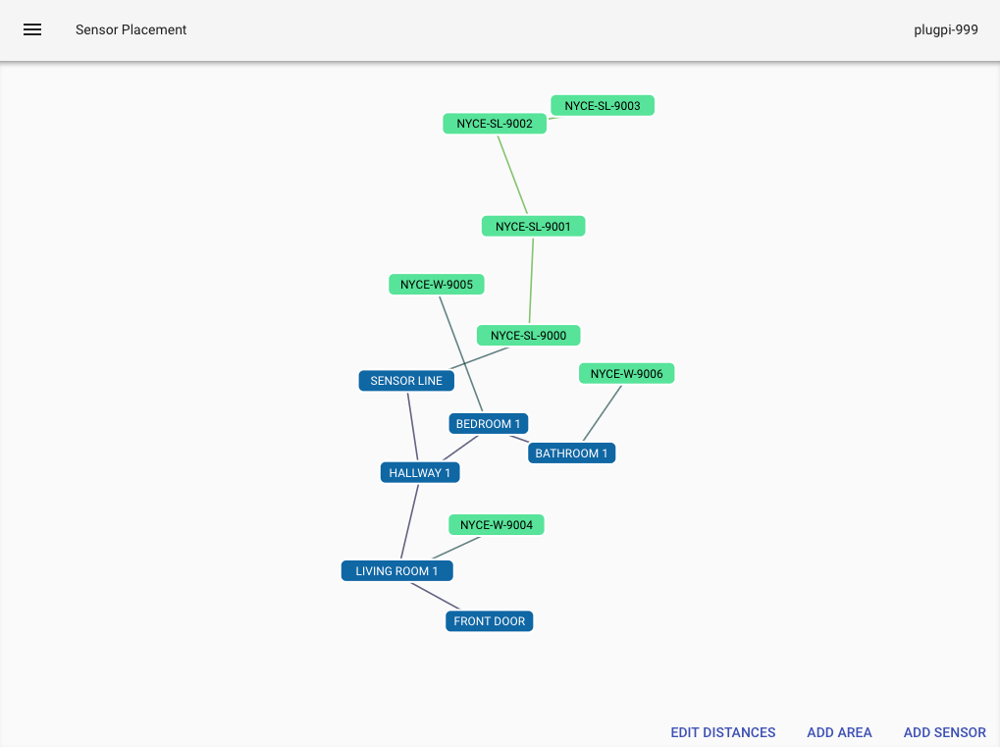Click the Sensor Placement page title

pos(131,29)
